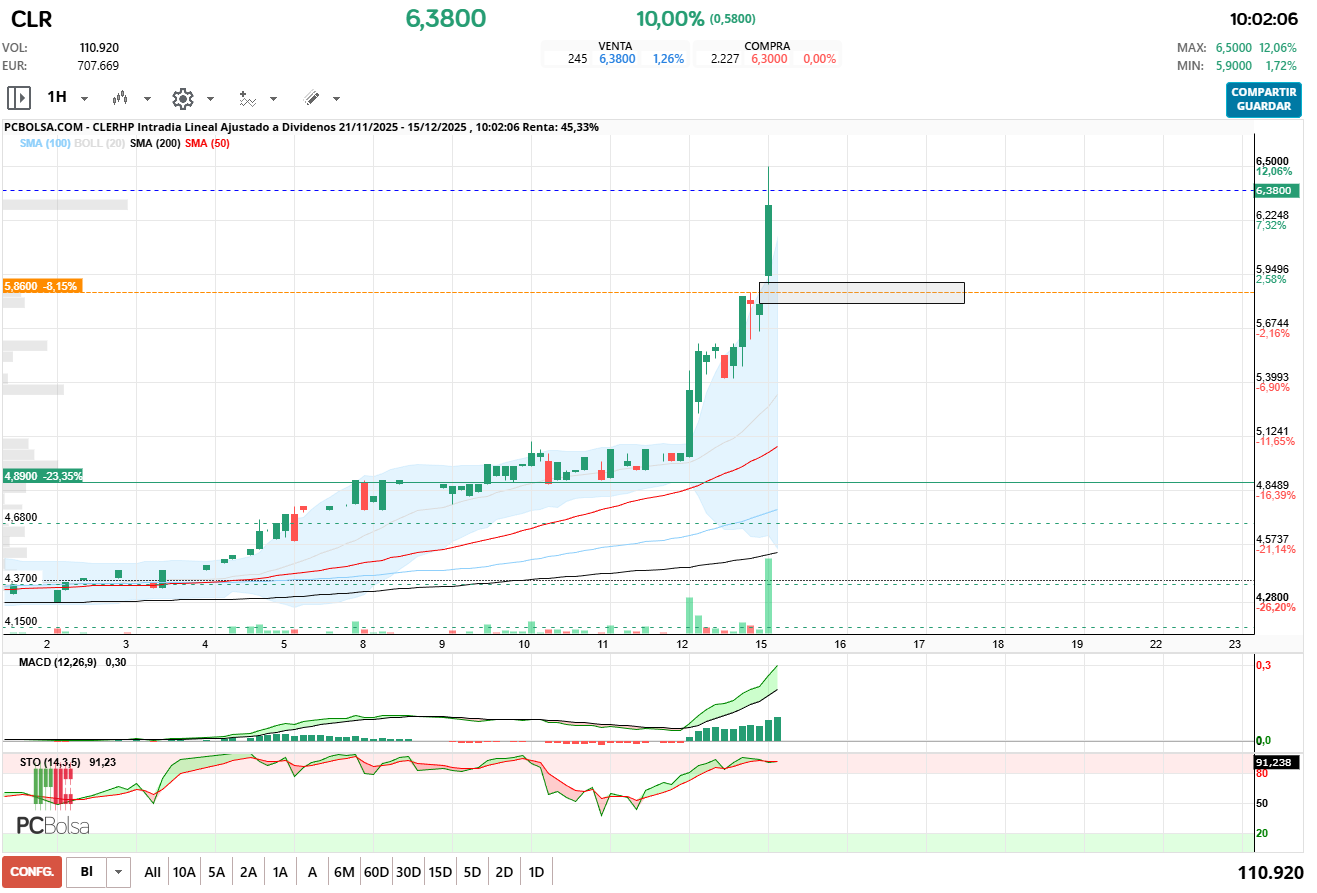Expand the BI selector dropdown arrow

[120, 872]
